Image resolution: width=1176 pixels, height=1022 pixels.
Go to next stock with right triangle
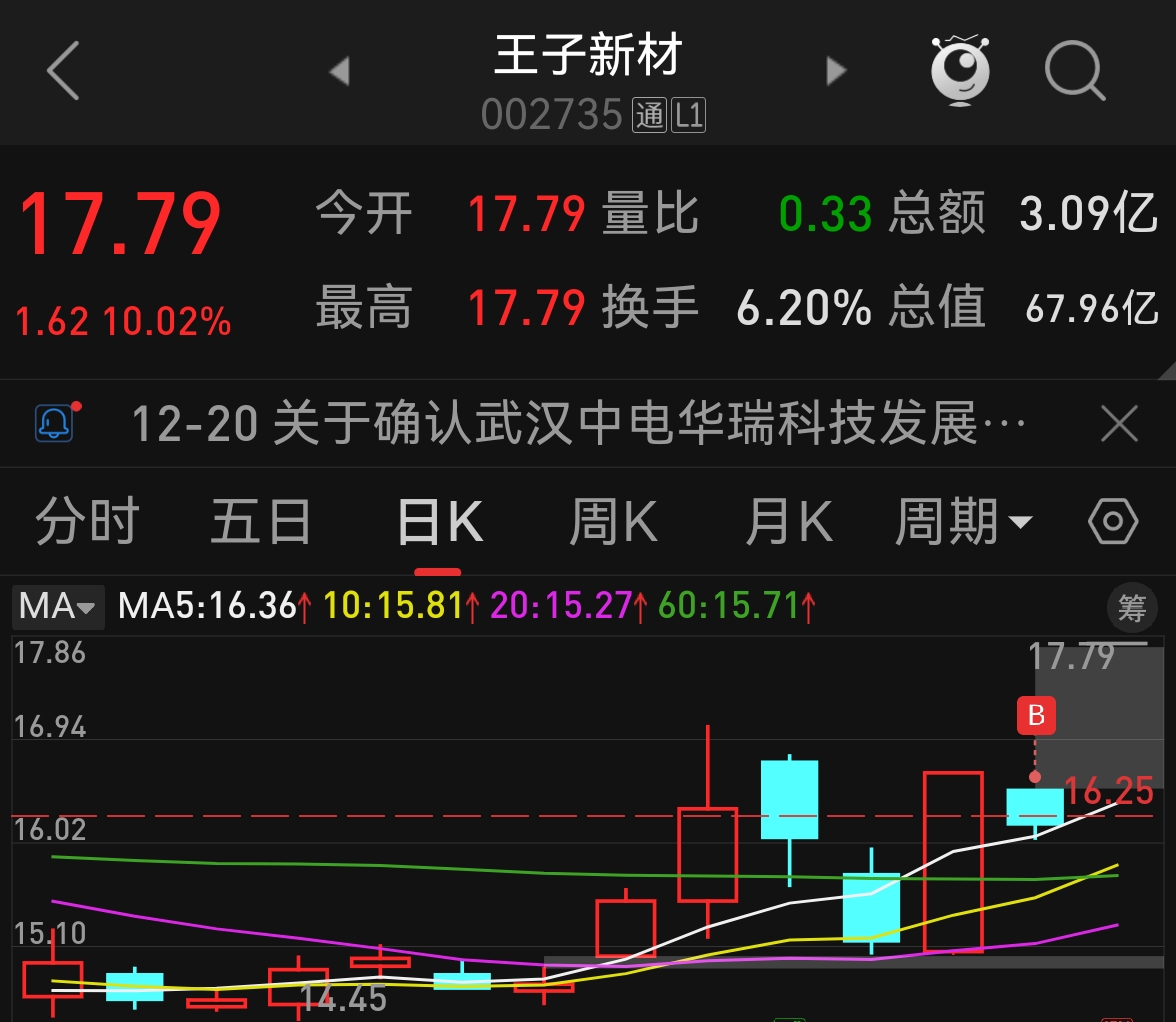(836, 71)
